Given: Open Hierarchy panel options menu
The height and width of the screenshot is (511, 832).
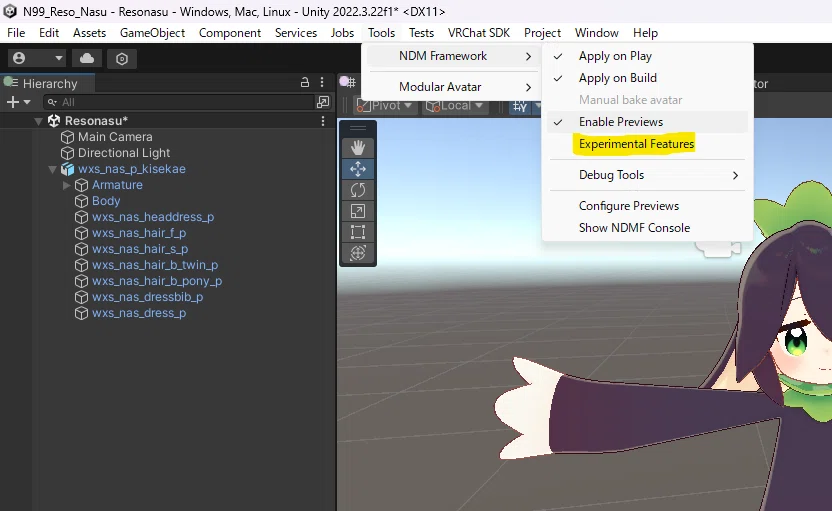Looking at the screenshot, I should (322, 82).
